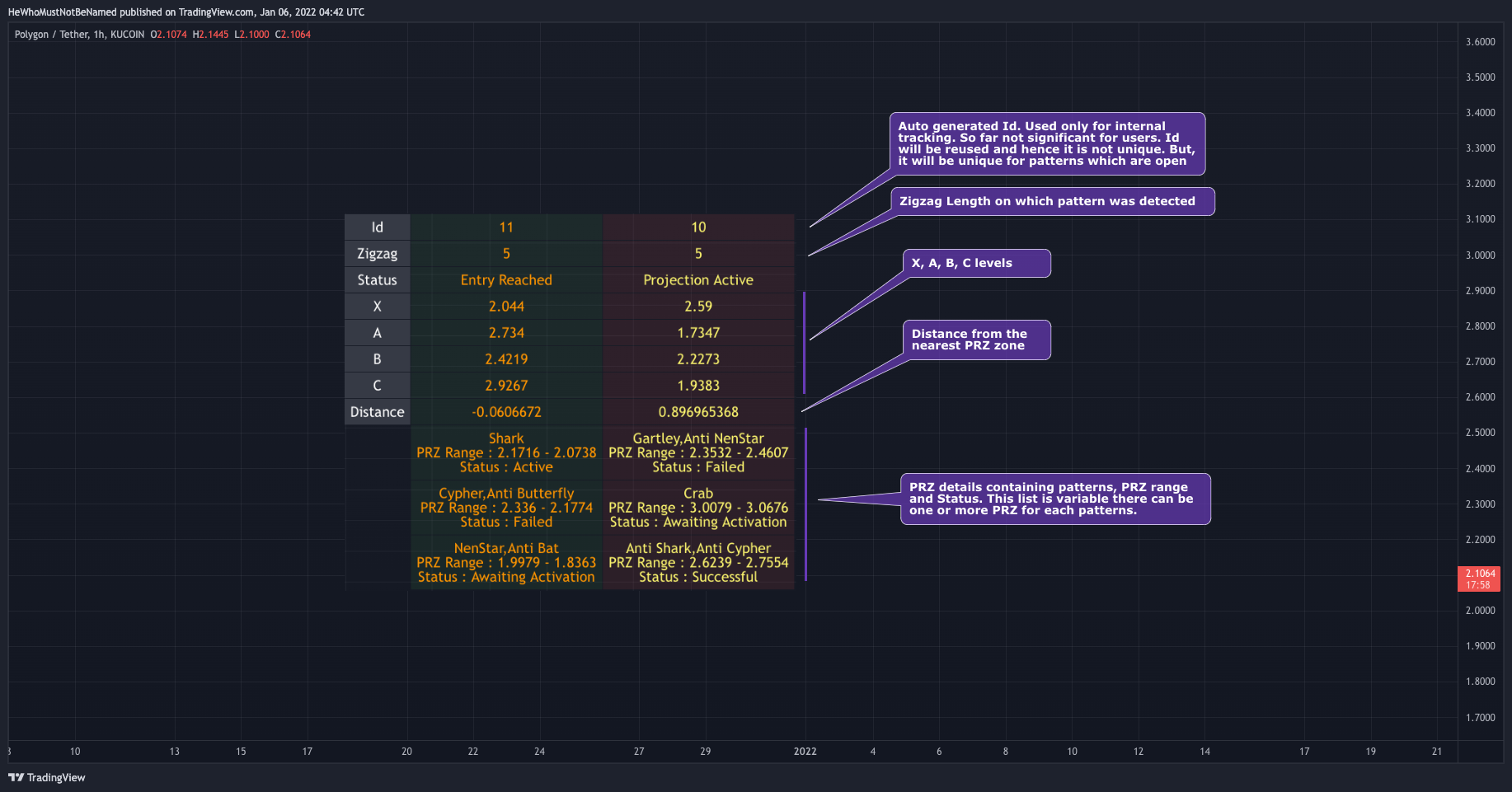
Task: Click the Id value 10
Action: pos(698,227)
